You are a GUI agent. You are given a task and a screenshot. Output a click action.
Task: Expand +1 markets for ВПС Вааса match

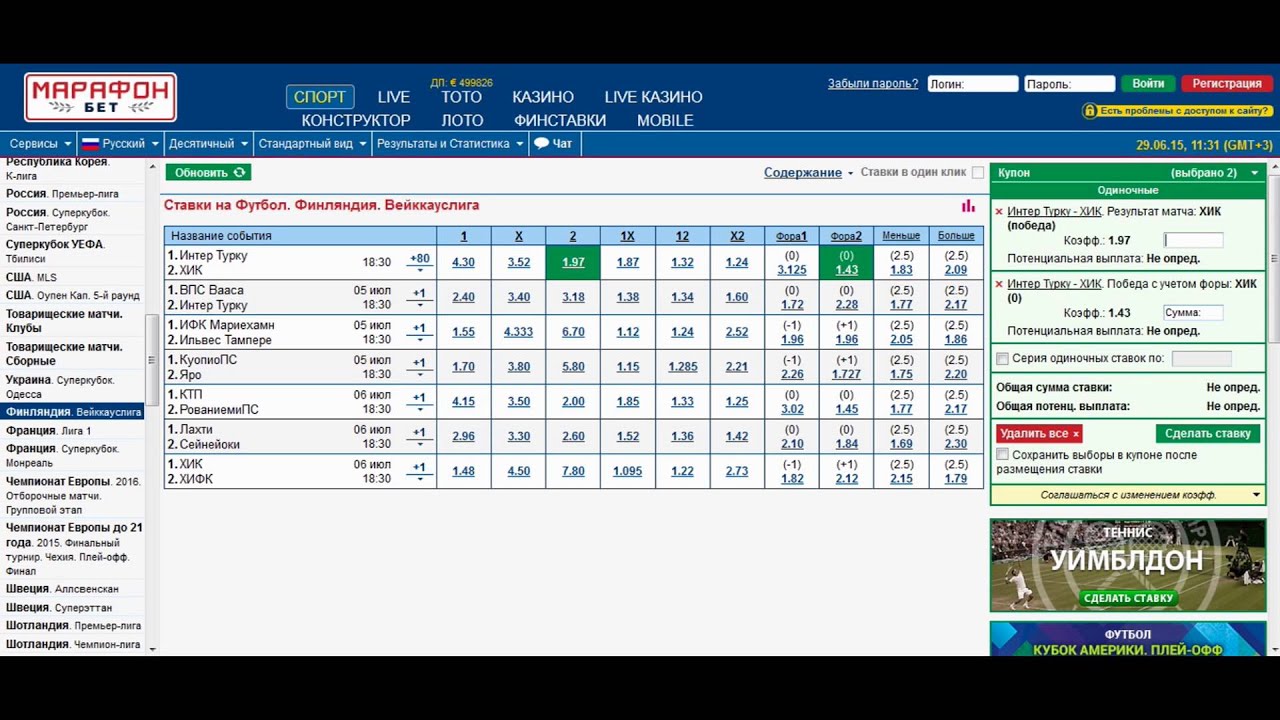[420, 297]
